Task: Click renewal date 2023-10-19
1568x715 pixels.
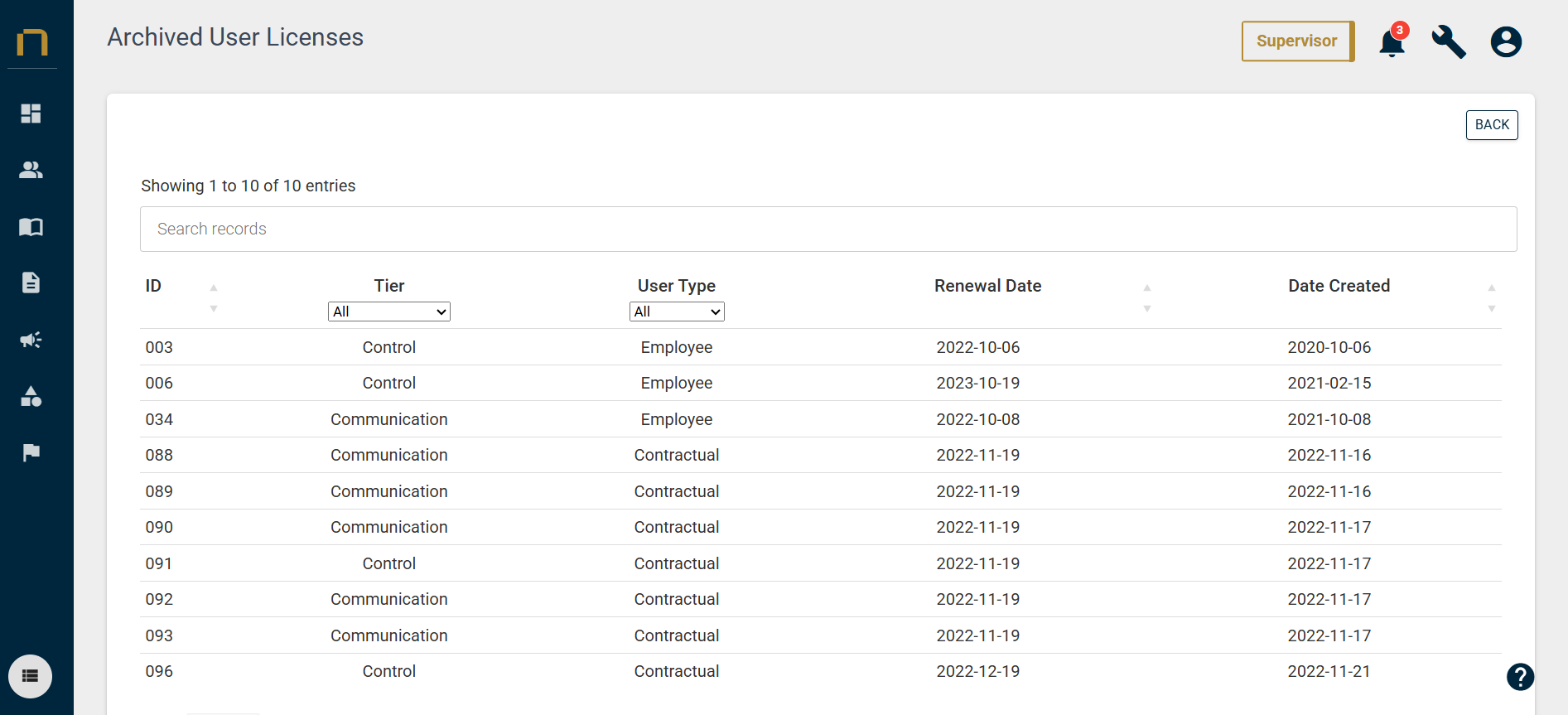Action: (x=978, y=383)
